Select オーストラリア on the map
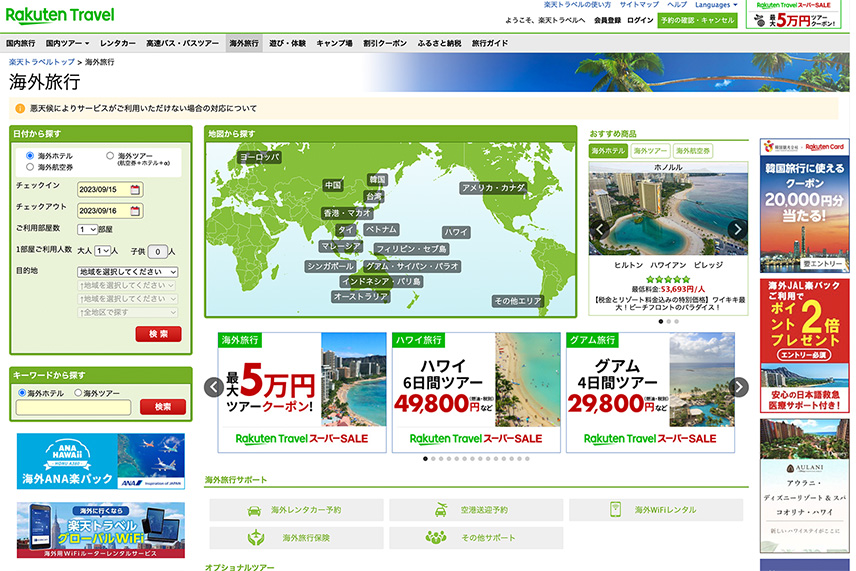856x571 pixels. point(361,296)
